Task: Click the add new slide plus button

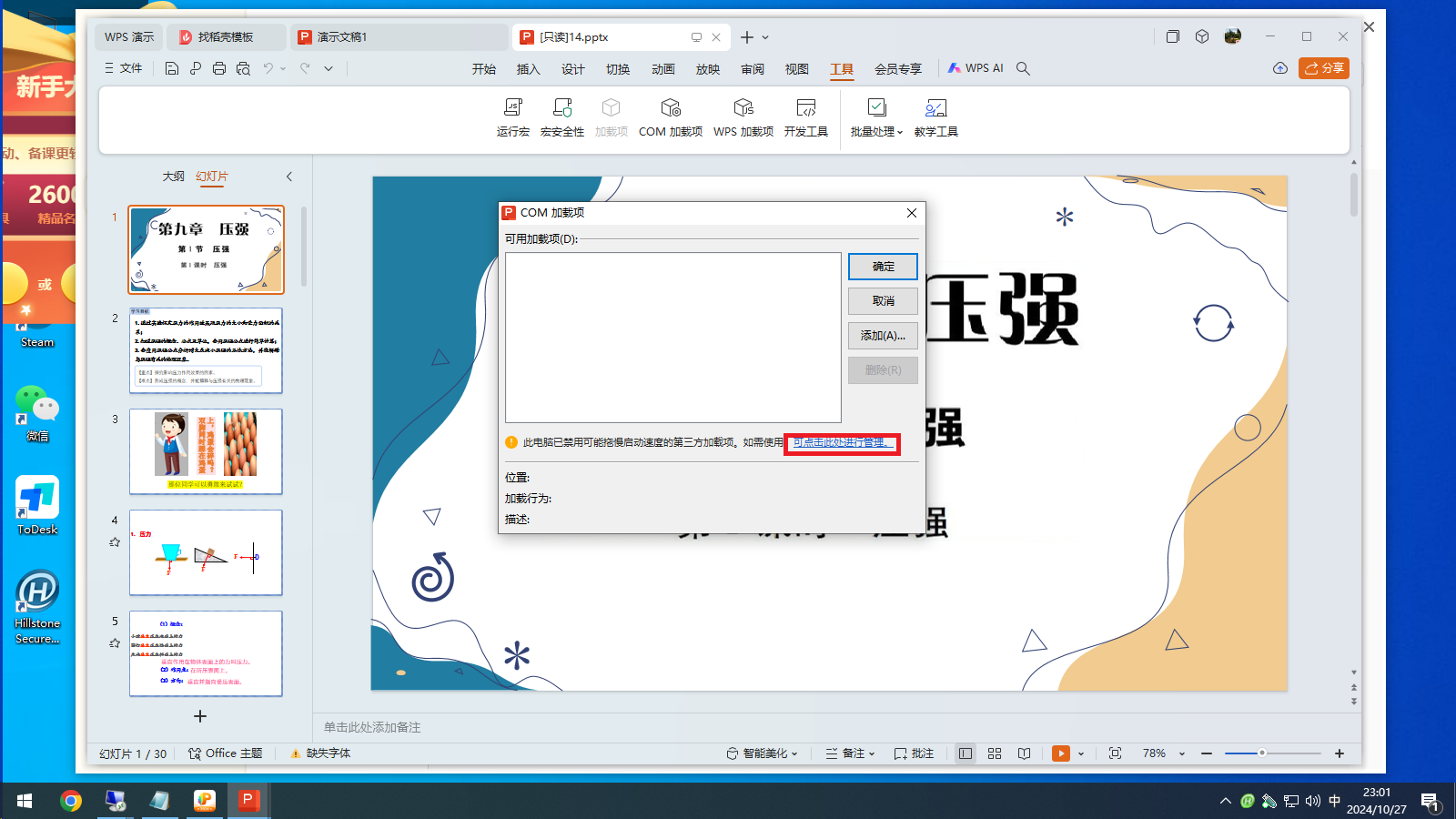Action: tap(200, 716)
